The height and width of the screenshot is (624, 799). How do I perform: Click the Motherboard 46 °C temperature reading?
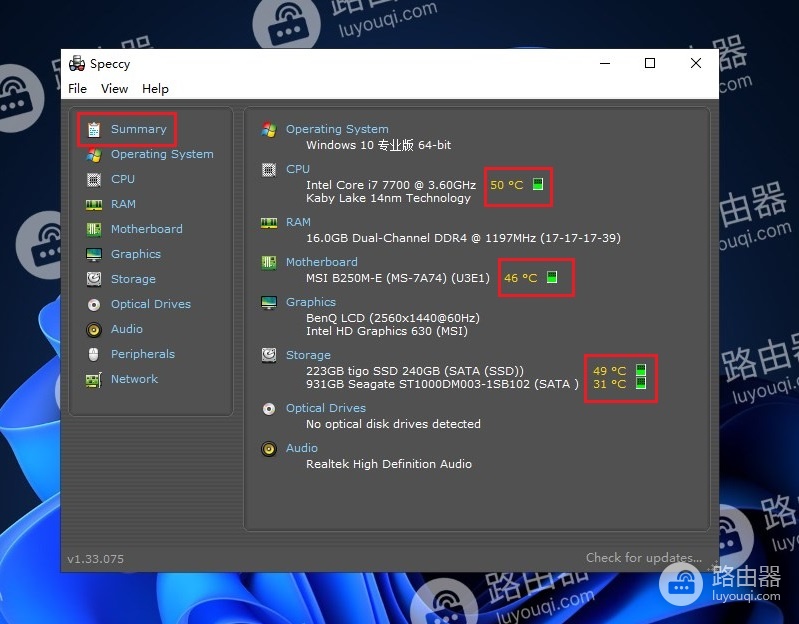pyautogui.click(x=520, y=278)
